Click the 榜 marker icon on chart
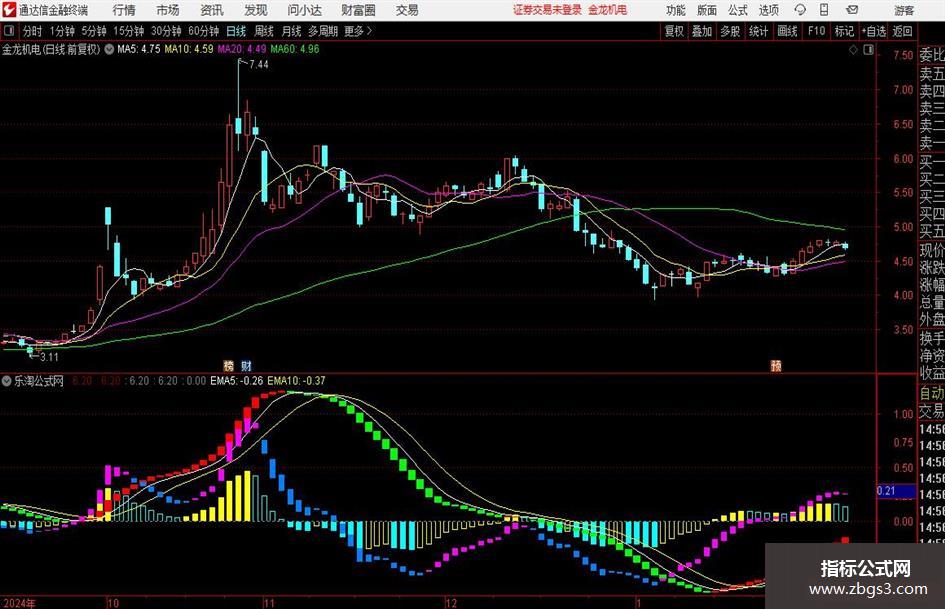 pyautogui.click(x=228, y=365)
